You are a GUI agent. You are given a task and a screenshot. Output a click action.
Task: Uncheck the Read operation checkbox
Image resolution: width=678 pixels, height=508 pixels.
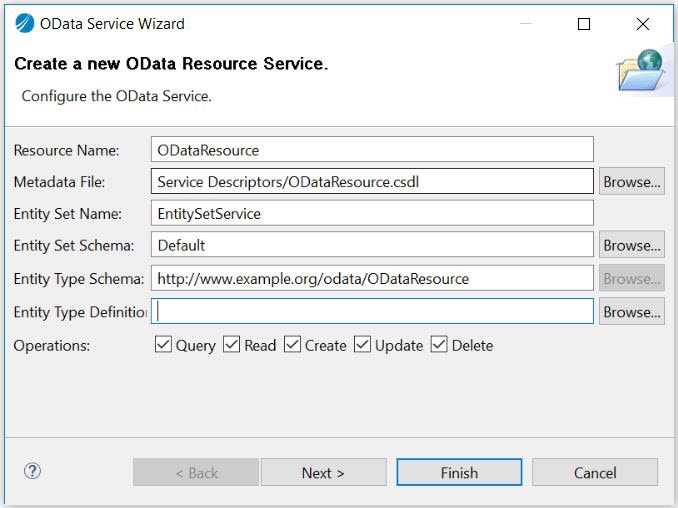[x=232, y=345]
